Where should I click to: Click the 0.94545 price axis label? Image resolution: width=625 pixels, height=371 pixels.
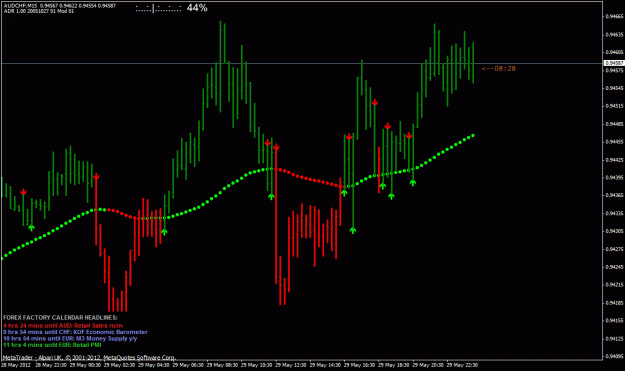pyautogui.click(x=614, y=88)
